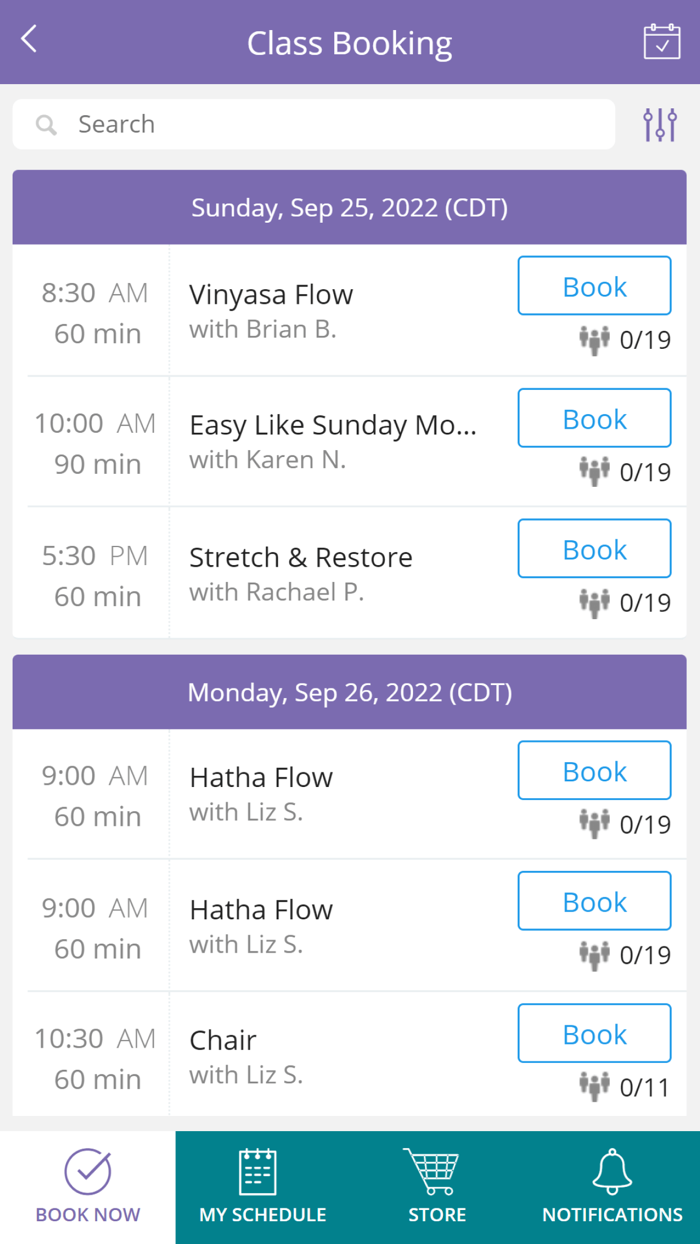Tap the calendar icon in the top right
This screenshot has height=1244, width=700.
point(661,39)
